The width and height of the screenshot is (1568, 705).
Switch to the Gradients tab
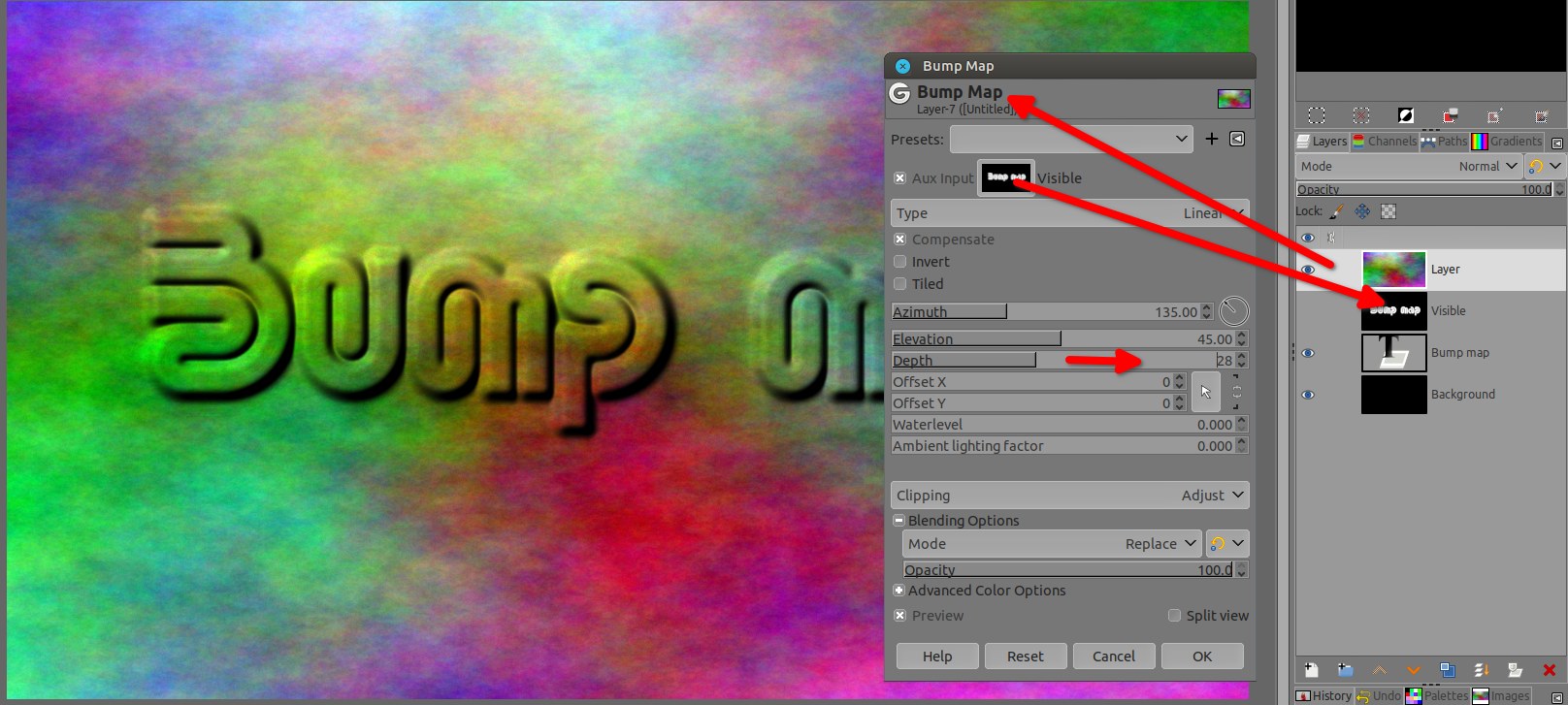pyautogui.click(x=1508, y=142)
